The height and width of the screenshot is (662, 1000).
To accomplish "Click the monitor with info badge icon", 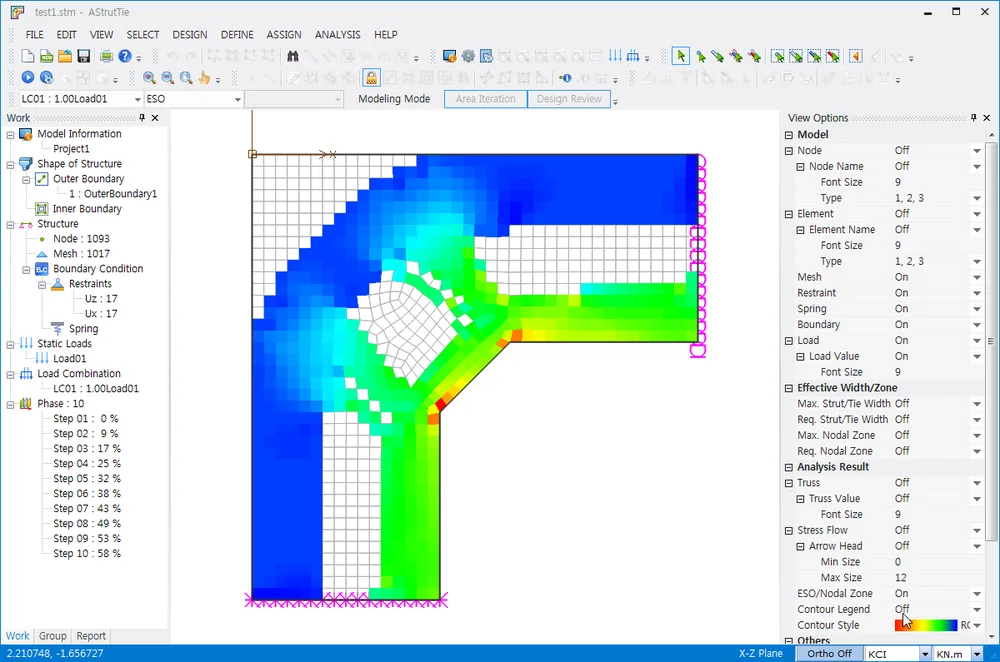I will click(450, 57).
